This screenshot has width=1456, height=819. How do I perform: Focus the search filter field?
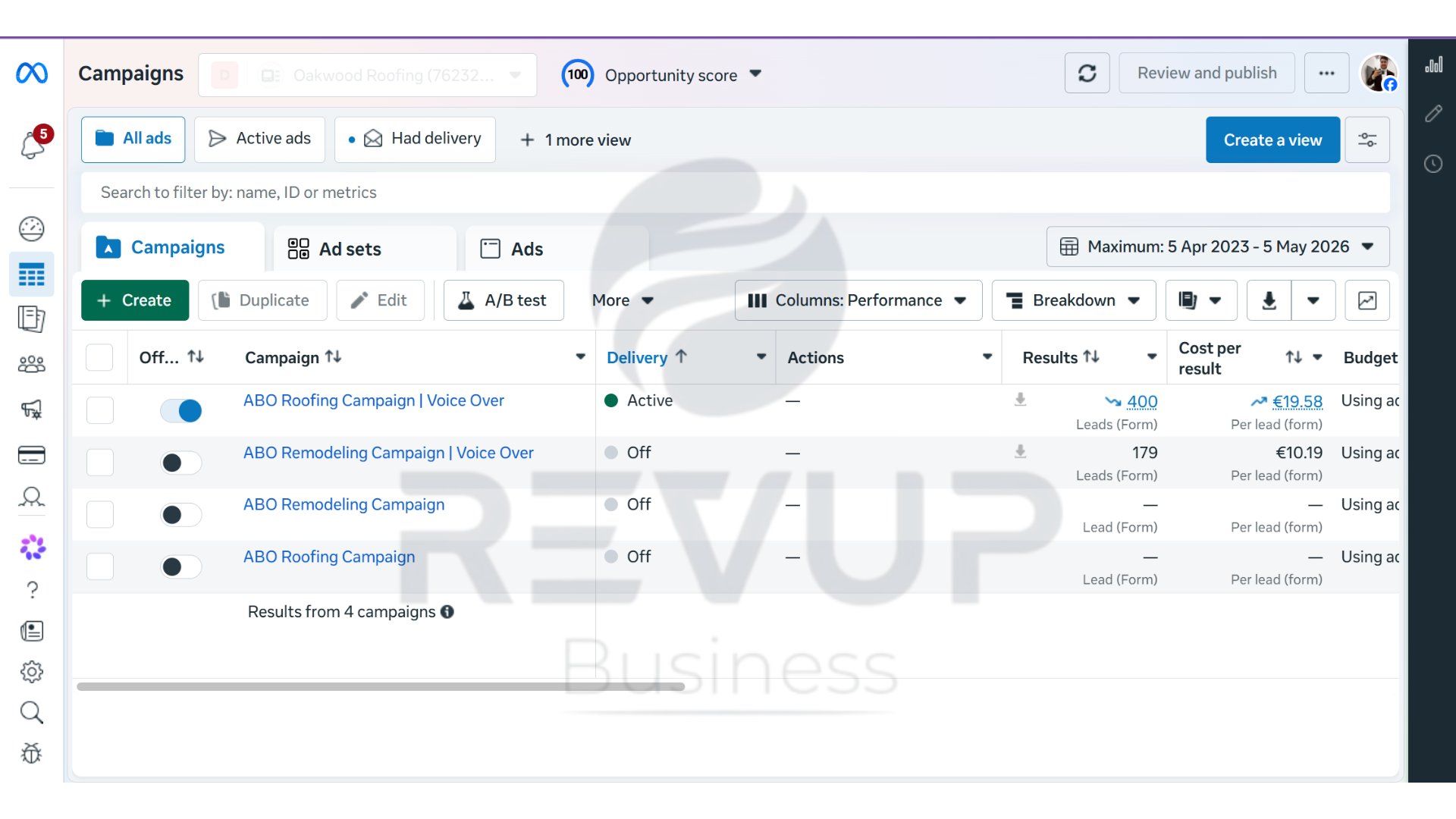tap(736, 193)
